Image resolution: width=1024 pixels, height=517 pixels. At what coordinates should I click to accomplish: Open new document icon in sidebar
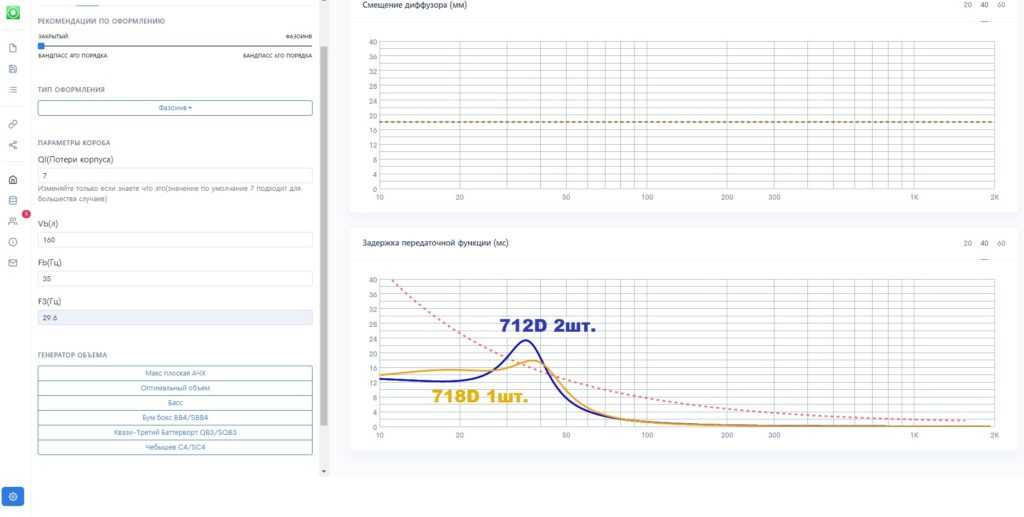click(13, 48)
